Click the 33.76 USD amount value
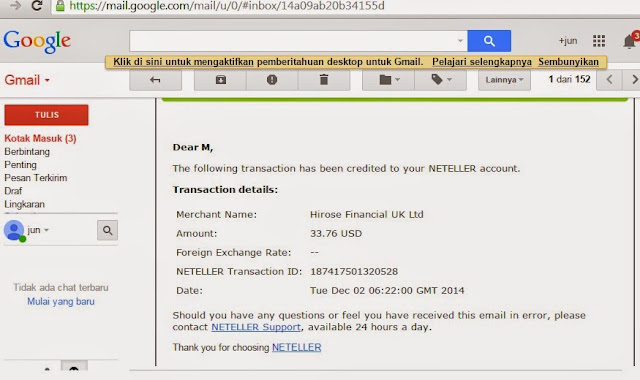The width and height of the screenshot is (640, 380). (x=336, y=233)
